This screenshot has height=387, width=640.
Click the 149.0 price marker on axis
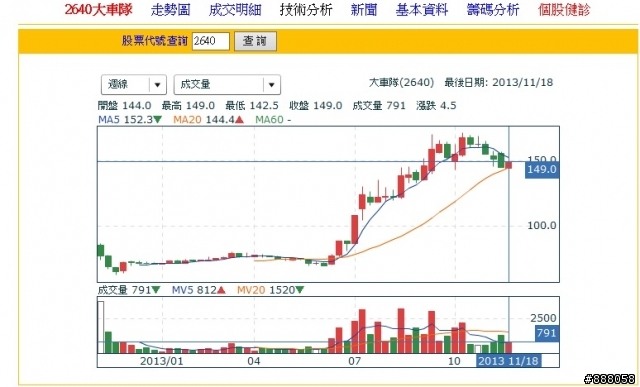(x=542, y=169)
